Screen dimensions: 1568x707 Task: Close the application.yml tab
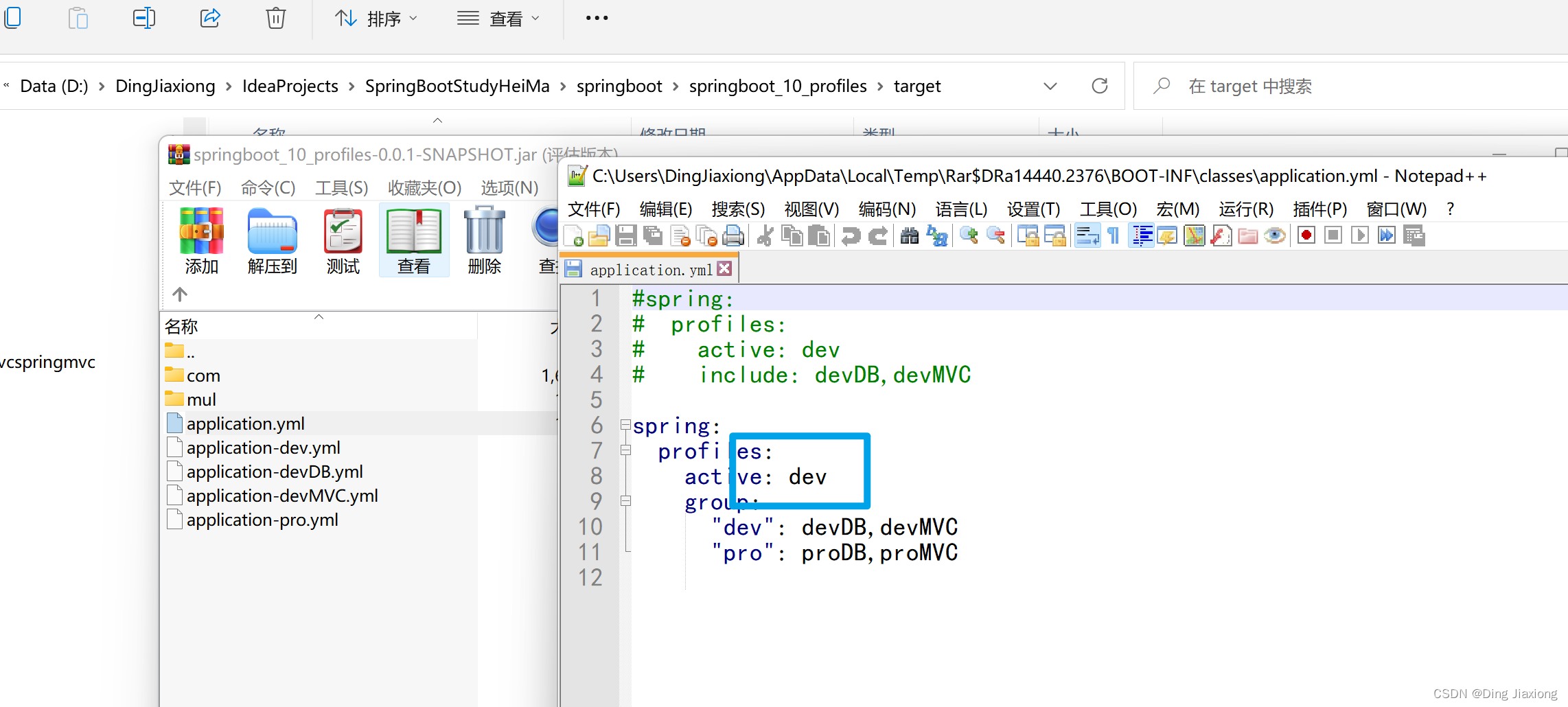[724, 269]
